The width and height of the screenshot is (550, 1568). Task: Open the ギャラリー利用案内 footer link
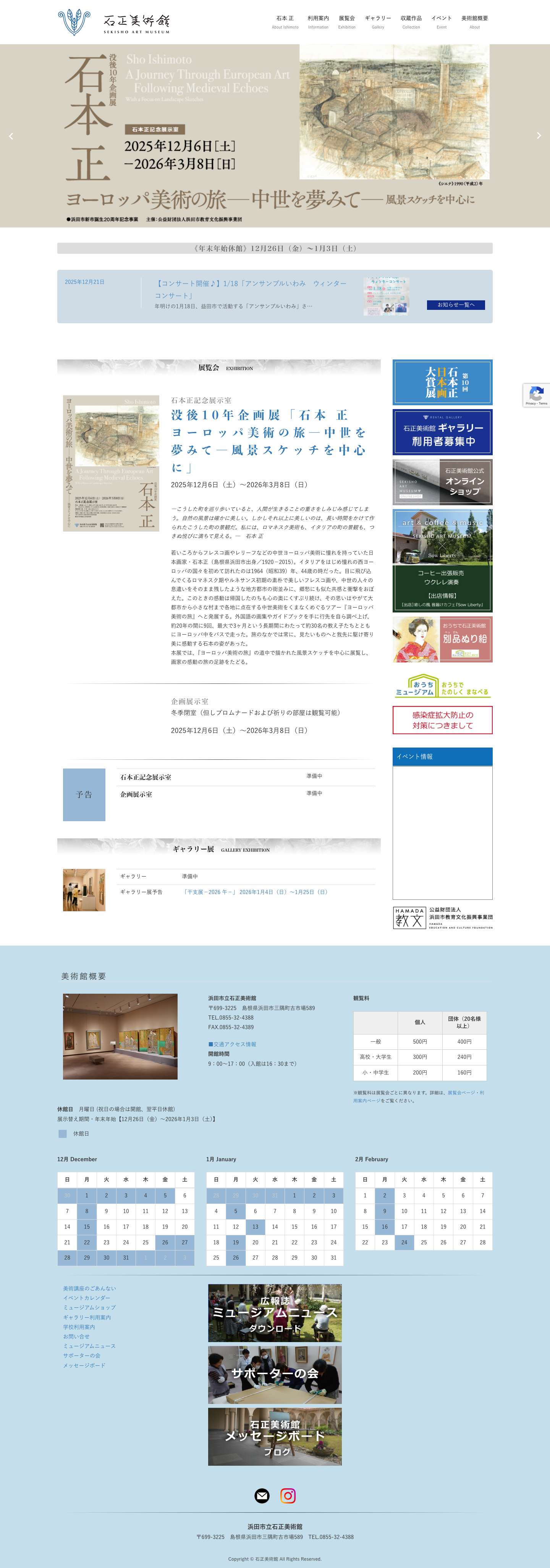pos(86,1317)
